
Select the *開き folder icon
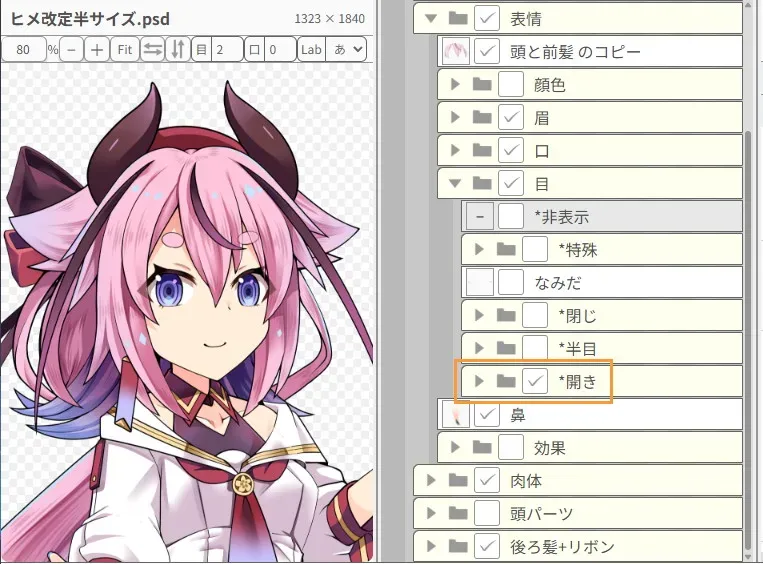click(x=506, y=382)
